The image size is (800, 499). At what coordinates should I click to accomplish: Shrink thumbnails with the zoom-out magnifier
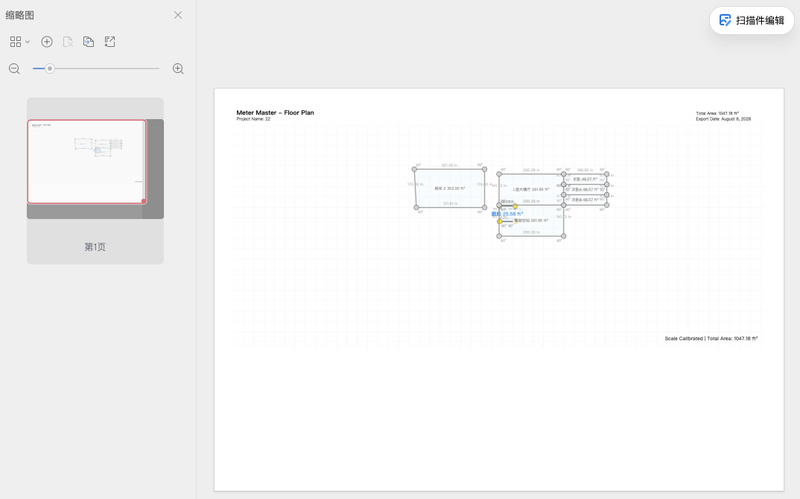(x=14, y=68)
